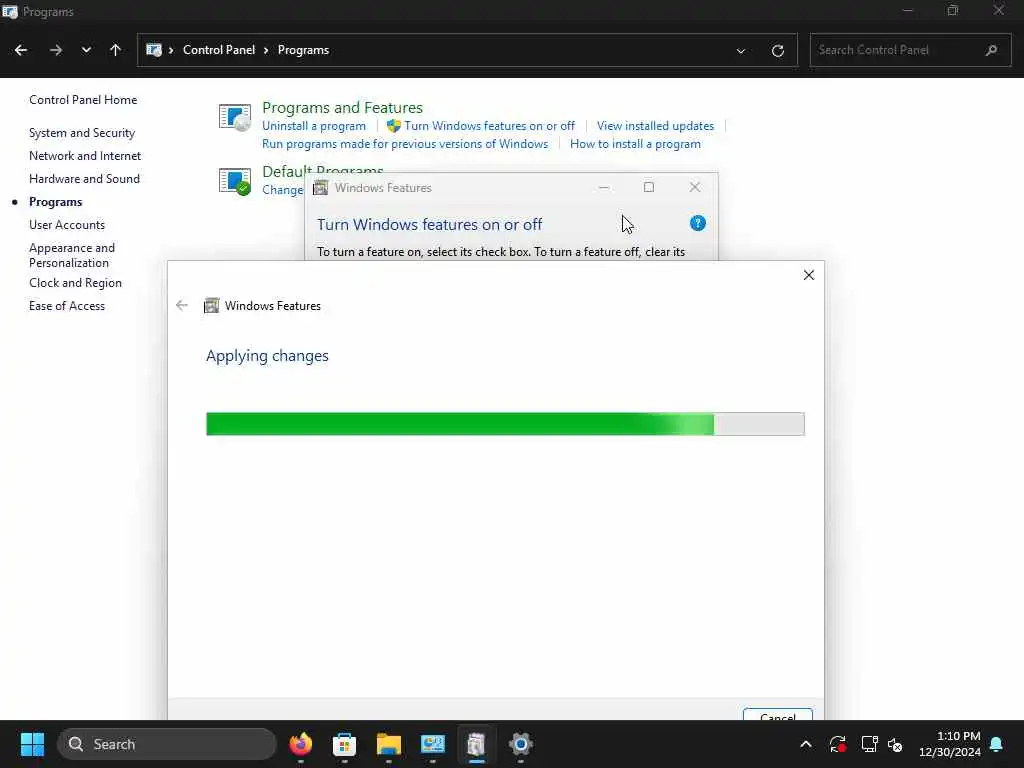The height and width of the screenshot is (768, 1024).
Task: Go up one level with the up arrow
Action: pyautogui.click(x=116, y=50)
